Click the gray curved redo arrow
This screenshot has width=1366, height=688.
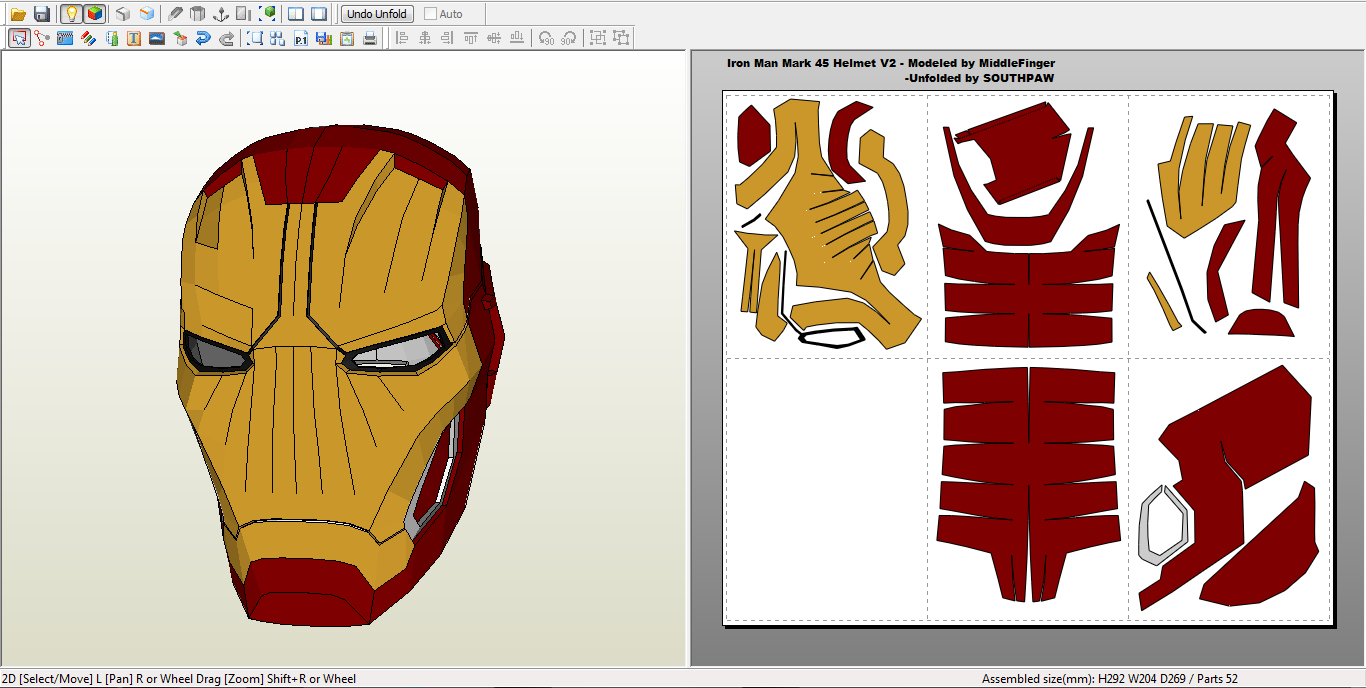[x=226, y=38]
